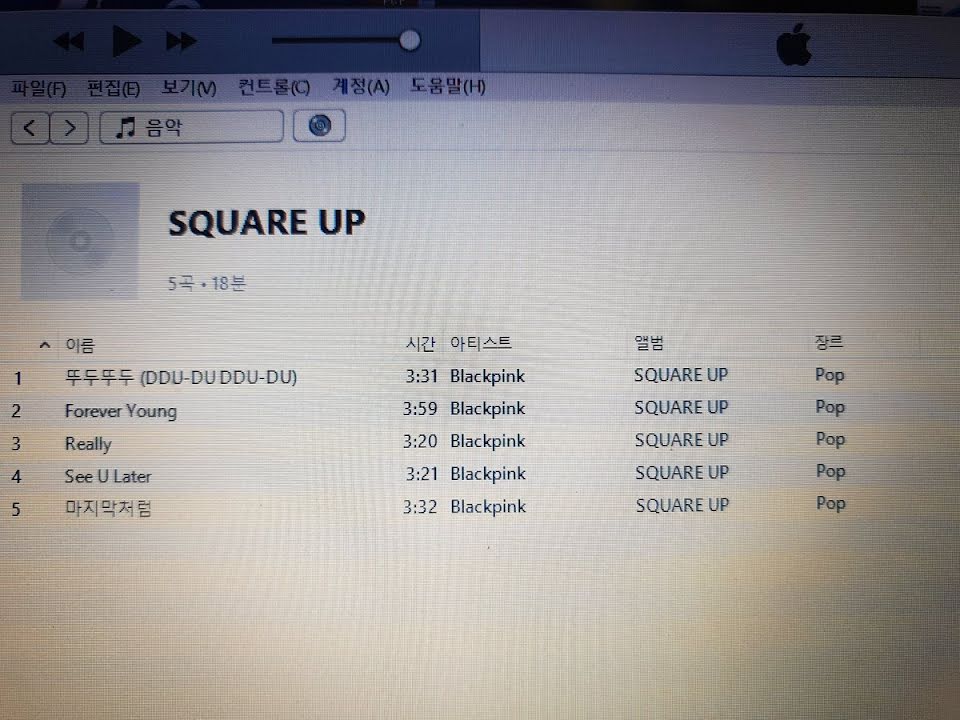The width and height of the screenshot is (960, 720).
Task: Click the SQUARE UP album title heading
Action: click(267, 222)
